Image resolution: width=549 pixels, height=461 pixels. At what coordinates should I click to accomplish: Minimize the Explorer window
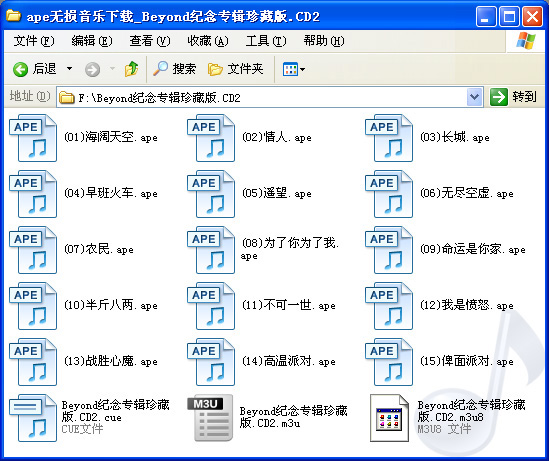[x=486, y=16]
